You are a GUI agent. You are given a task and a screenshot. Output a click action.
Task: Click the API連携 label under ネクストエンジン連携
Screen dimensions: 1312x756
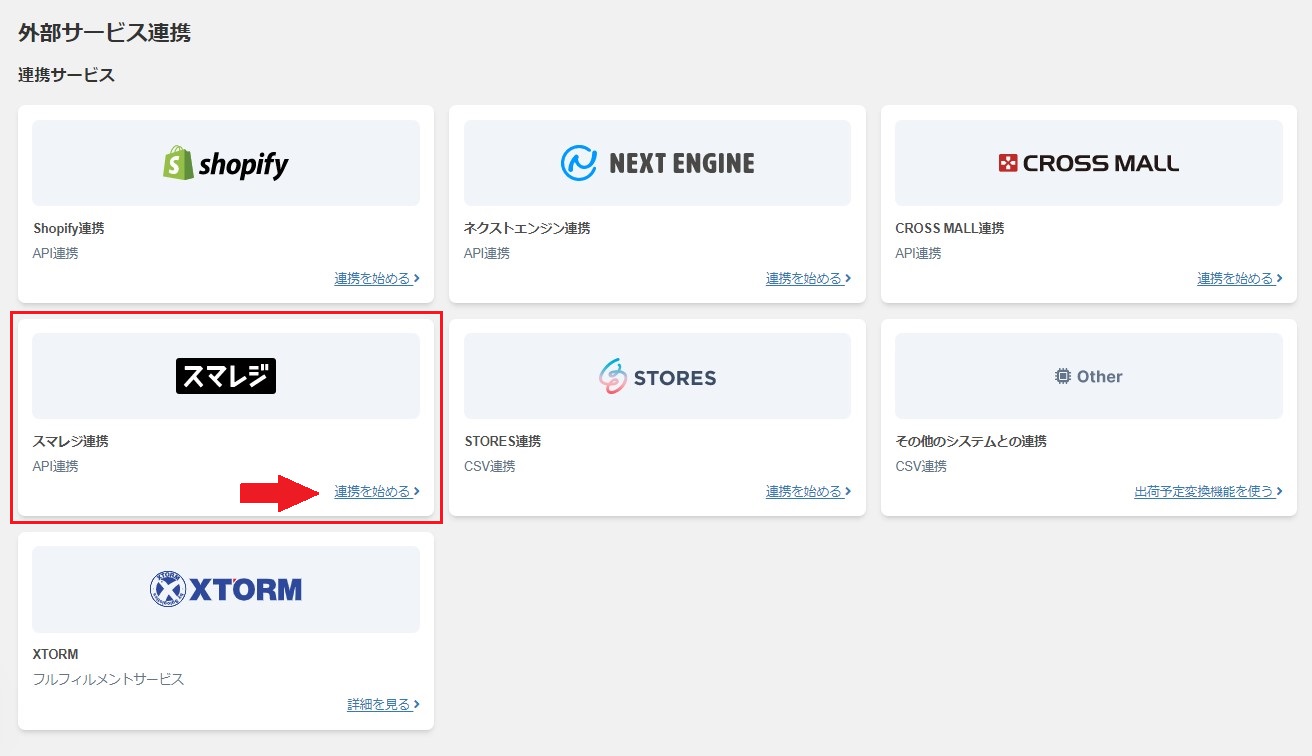coord(487,254)
